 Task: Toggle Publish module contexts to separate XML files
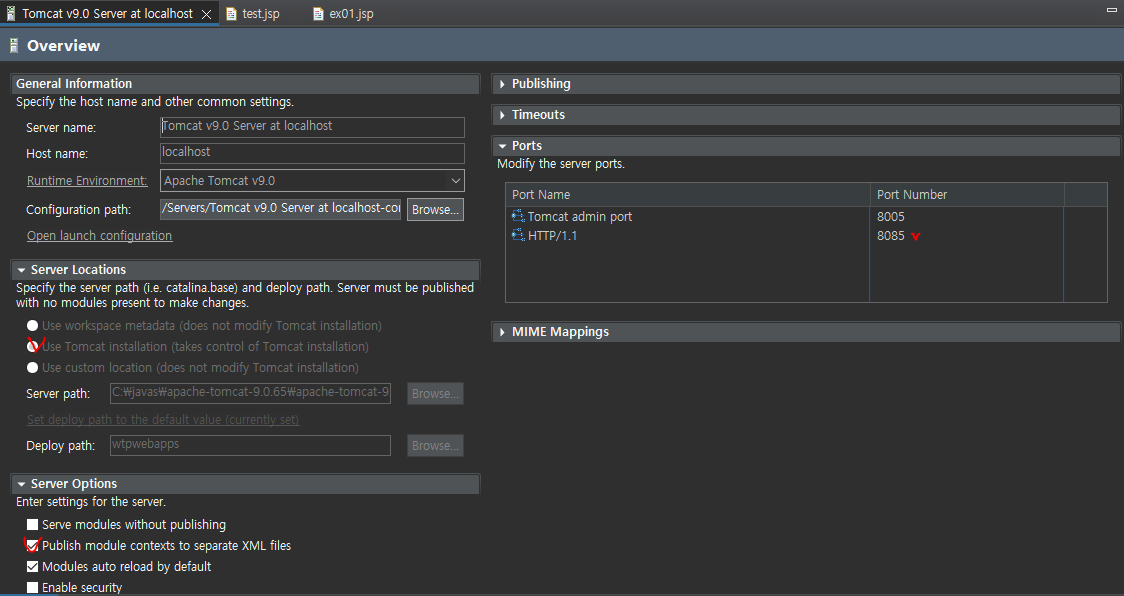point(32,546)
